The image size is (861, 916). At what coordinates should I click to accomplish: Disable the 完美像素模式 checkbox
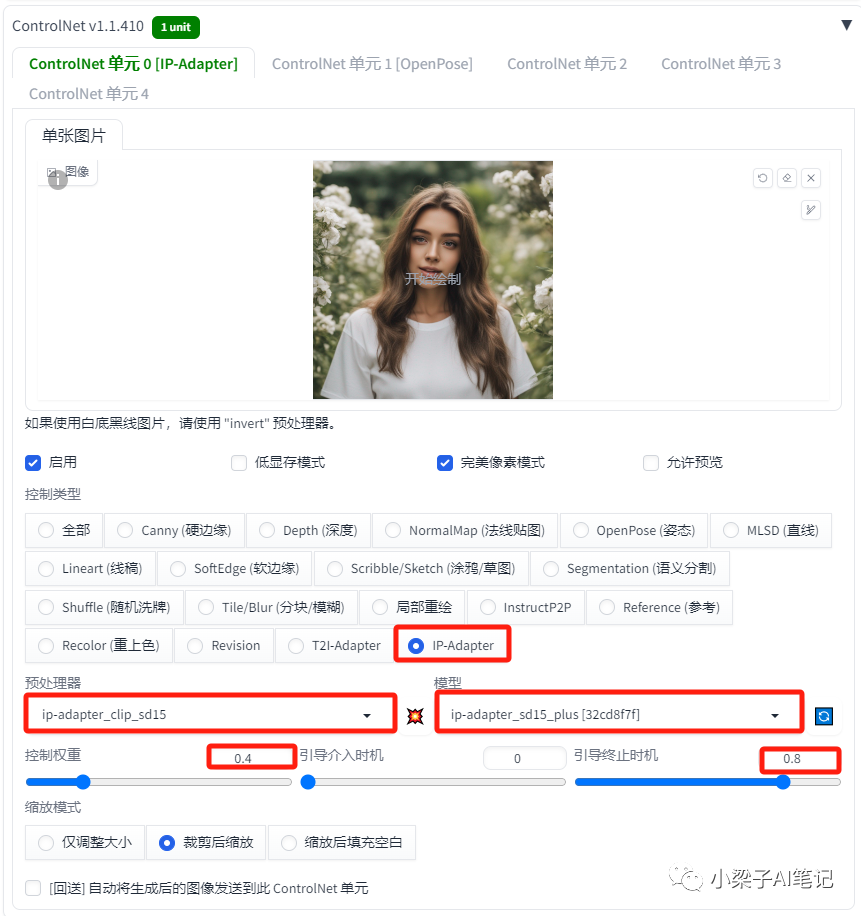[x=444, y=462]
